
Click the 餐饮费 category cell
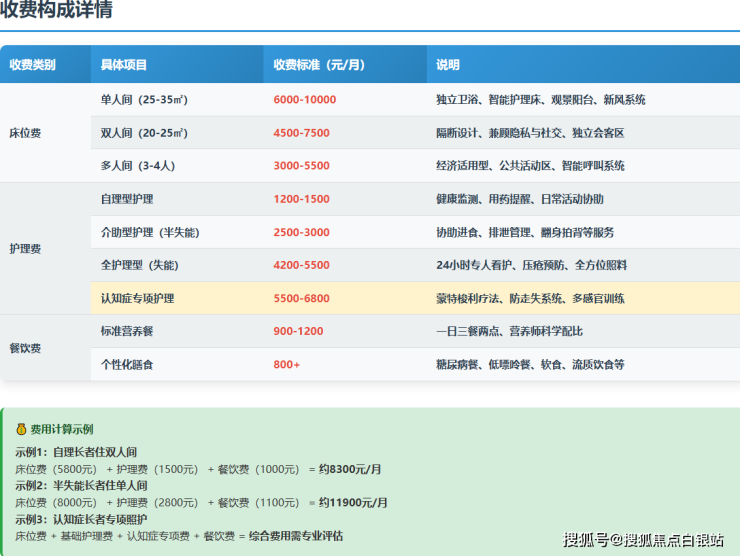click(25, 348)
